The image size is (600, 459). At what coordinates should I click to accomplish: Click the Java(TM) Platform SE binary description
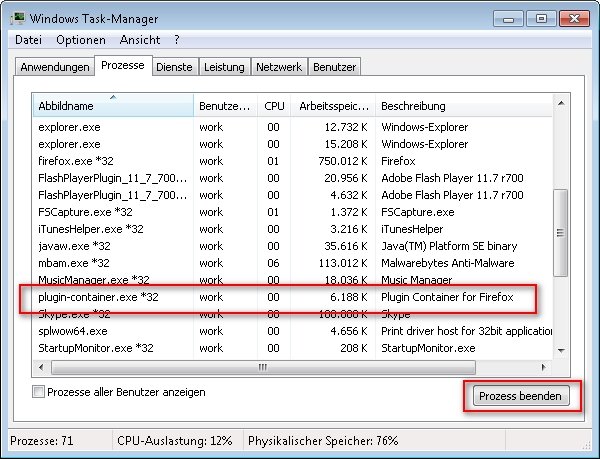(449, 246)
